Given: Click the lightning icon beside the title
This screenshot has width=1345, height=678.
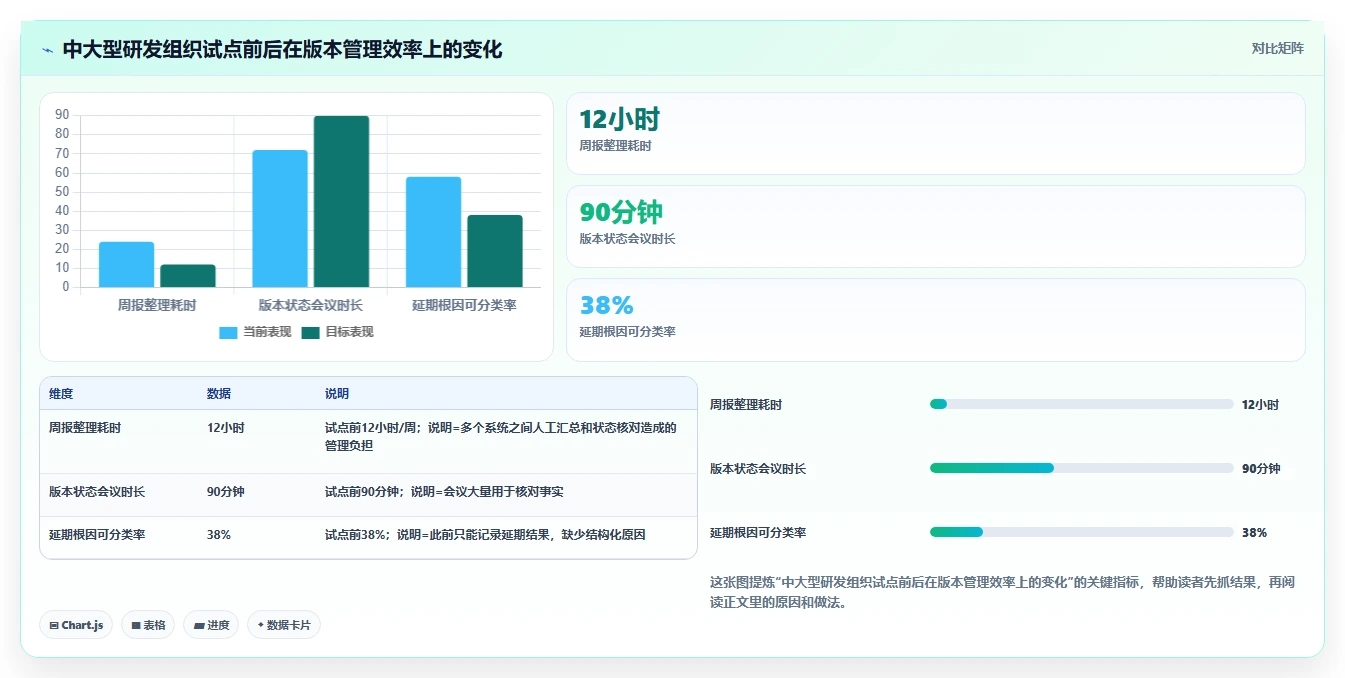Looking at the screenshot, I should tap(47, 49).
